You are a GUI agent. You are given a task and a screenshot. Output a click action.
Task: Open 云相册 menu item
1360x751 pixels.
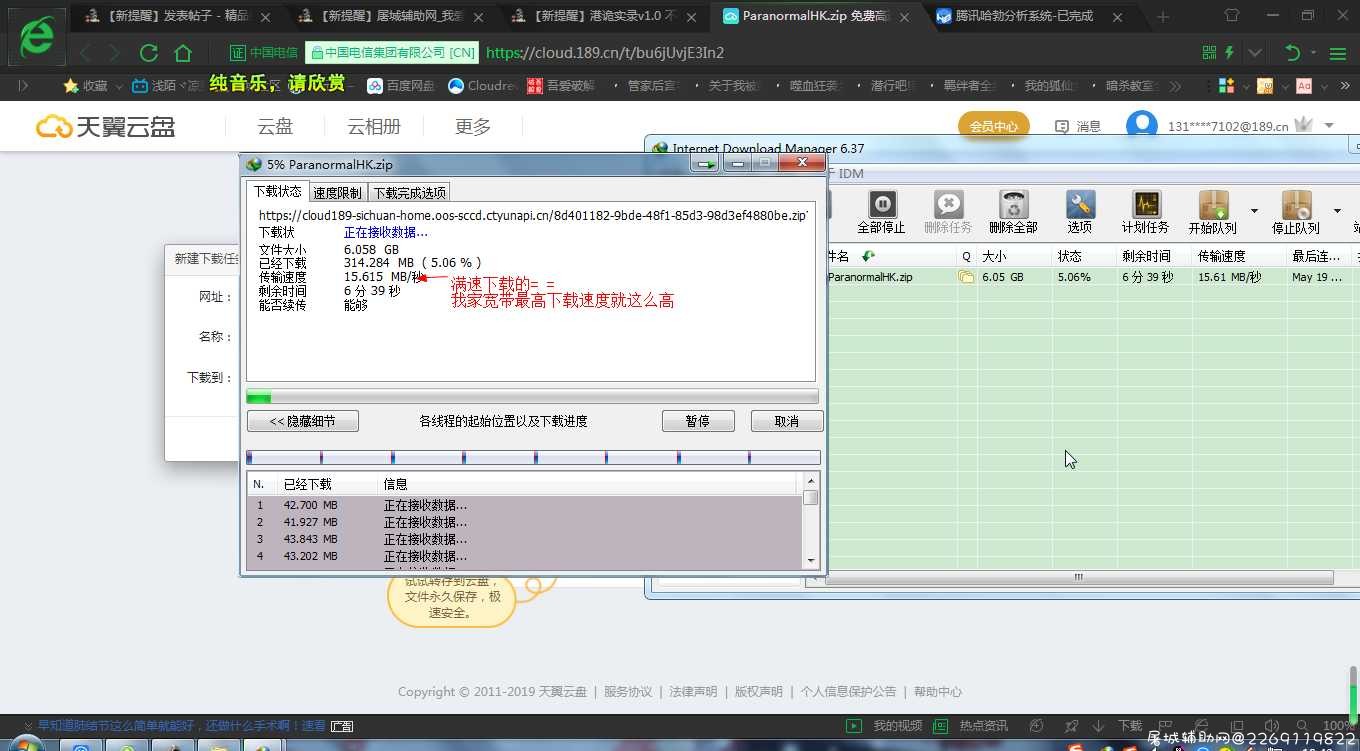(x=374, y=126)
